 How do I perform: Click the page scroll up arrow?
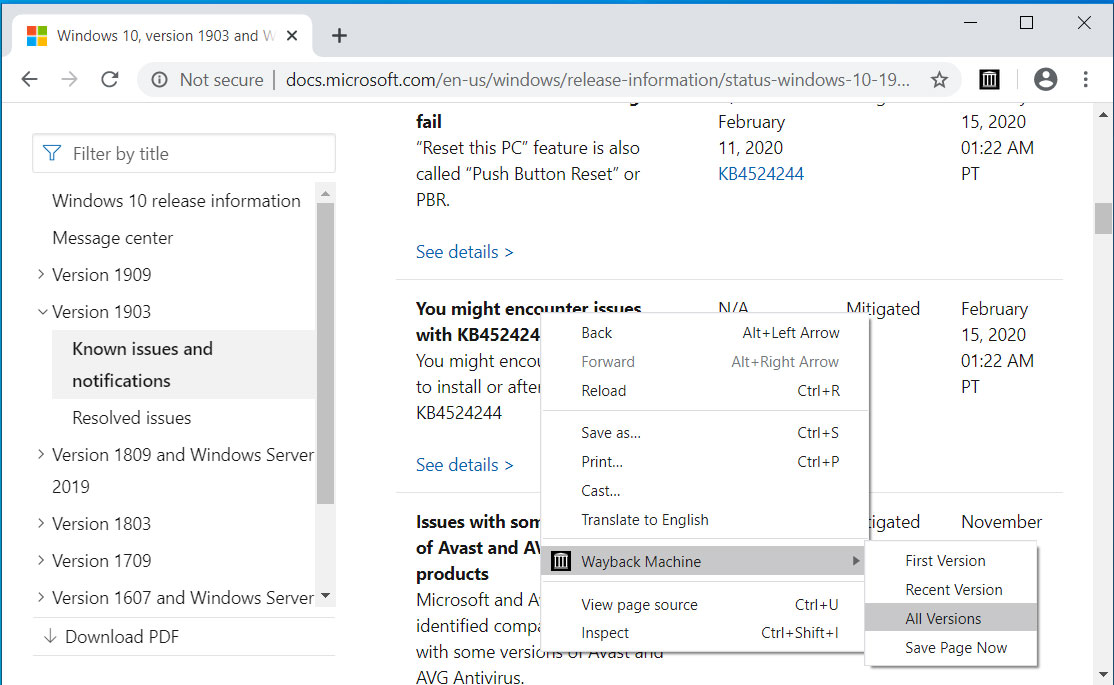[x=1103, y=114]
